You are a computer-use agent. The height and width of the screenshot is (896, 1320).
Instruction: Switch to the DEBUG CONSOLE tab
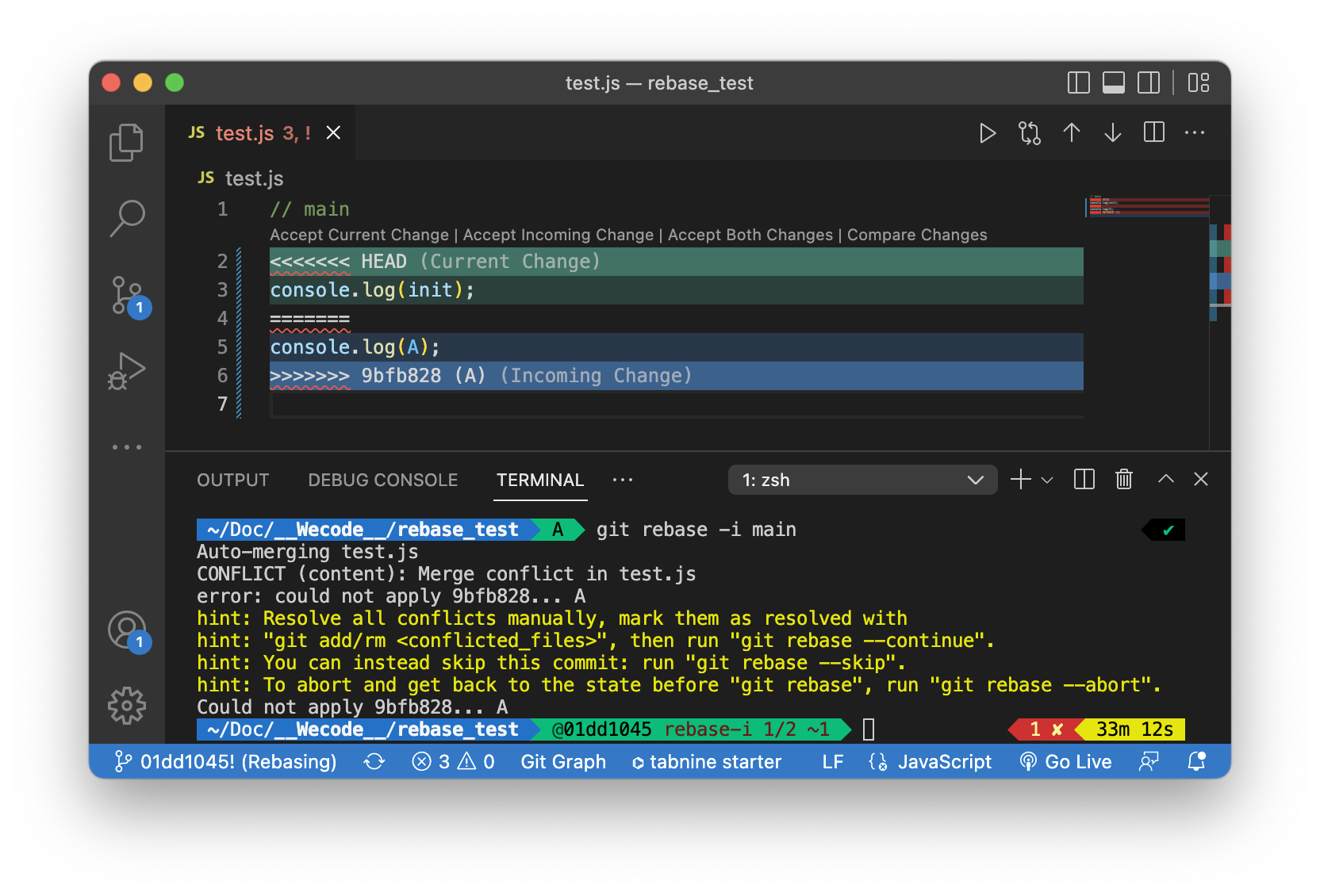[382, 479]
